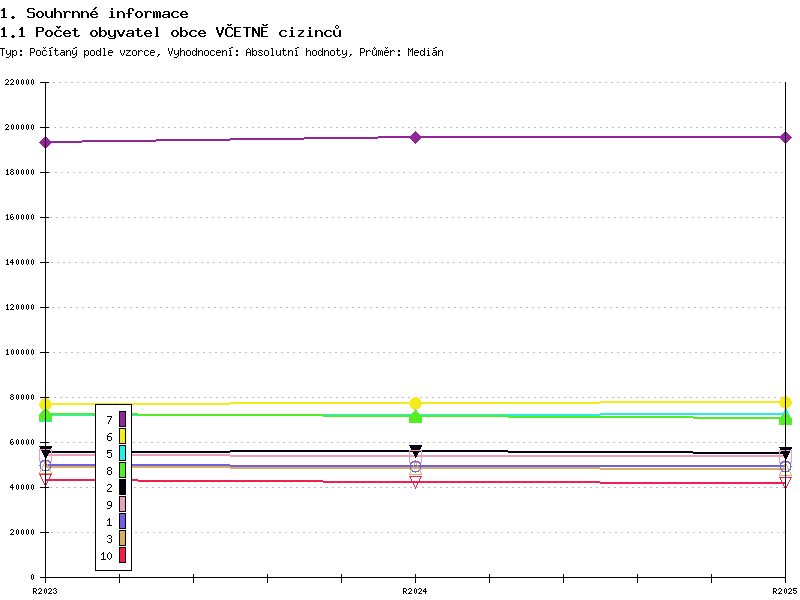Click the purple diamond marker at R2024

coord(415,137)
